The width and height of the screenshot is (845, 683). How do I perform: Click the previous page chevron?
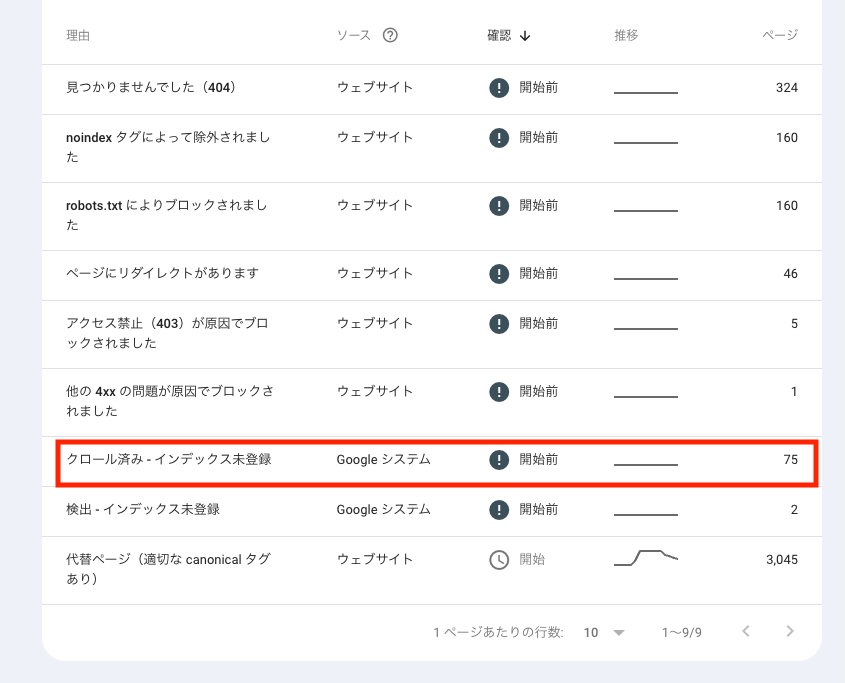(745, 632)
